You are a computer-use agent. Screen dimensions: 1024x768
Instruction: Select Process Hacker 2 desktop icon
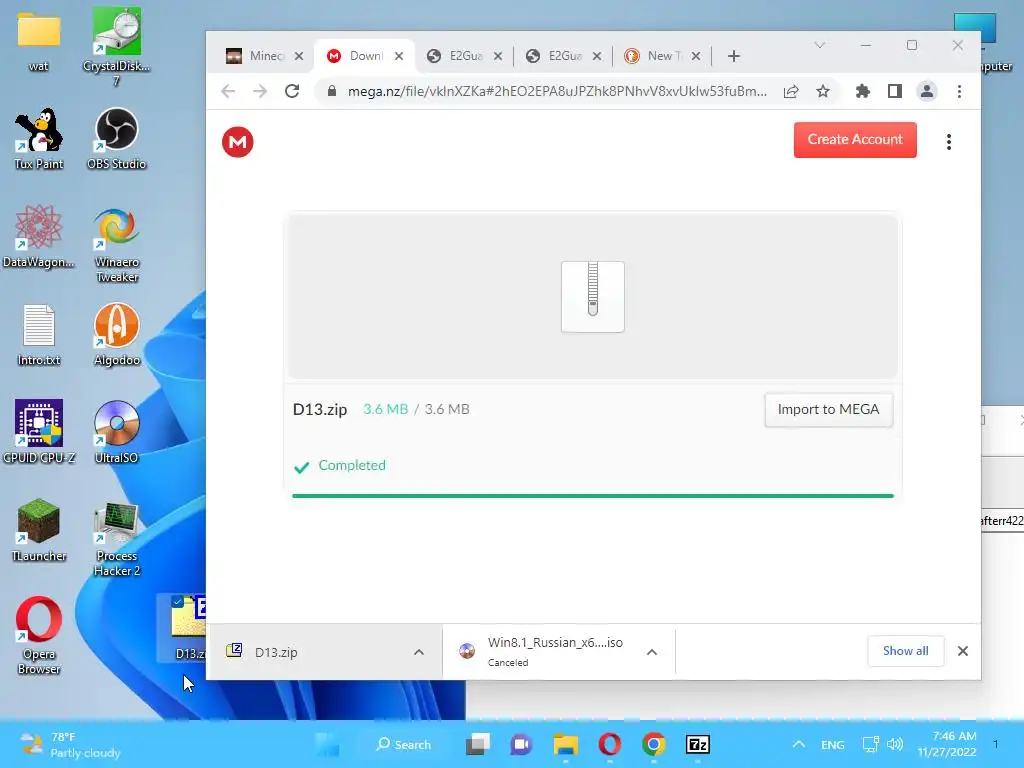(x=116, y=539)
